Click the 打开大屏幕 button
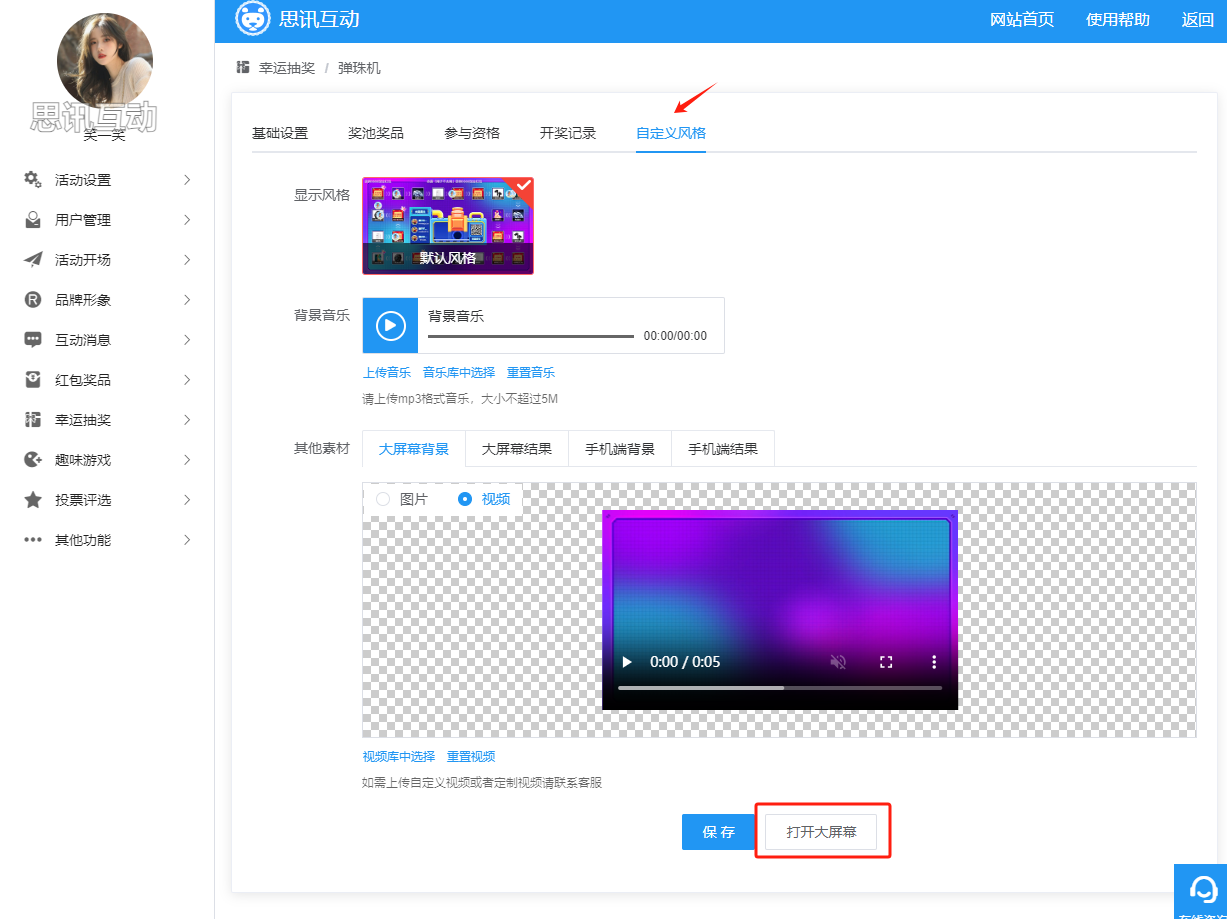The width and height of the screenshot is (1227, 919). point(821,832)
